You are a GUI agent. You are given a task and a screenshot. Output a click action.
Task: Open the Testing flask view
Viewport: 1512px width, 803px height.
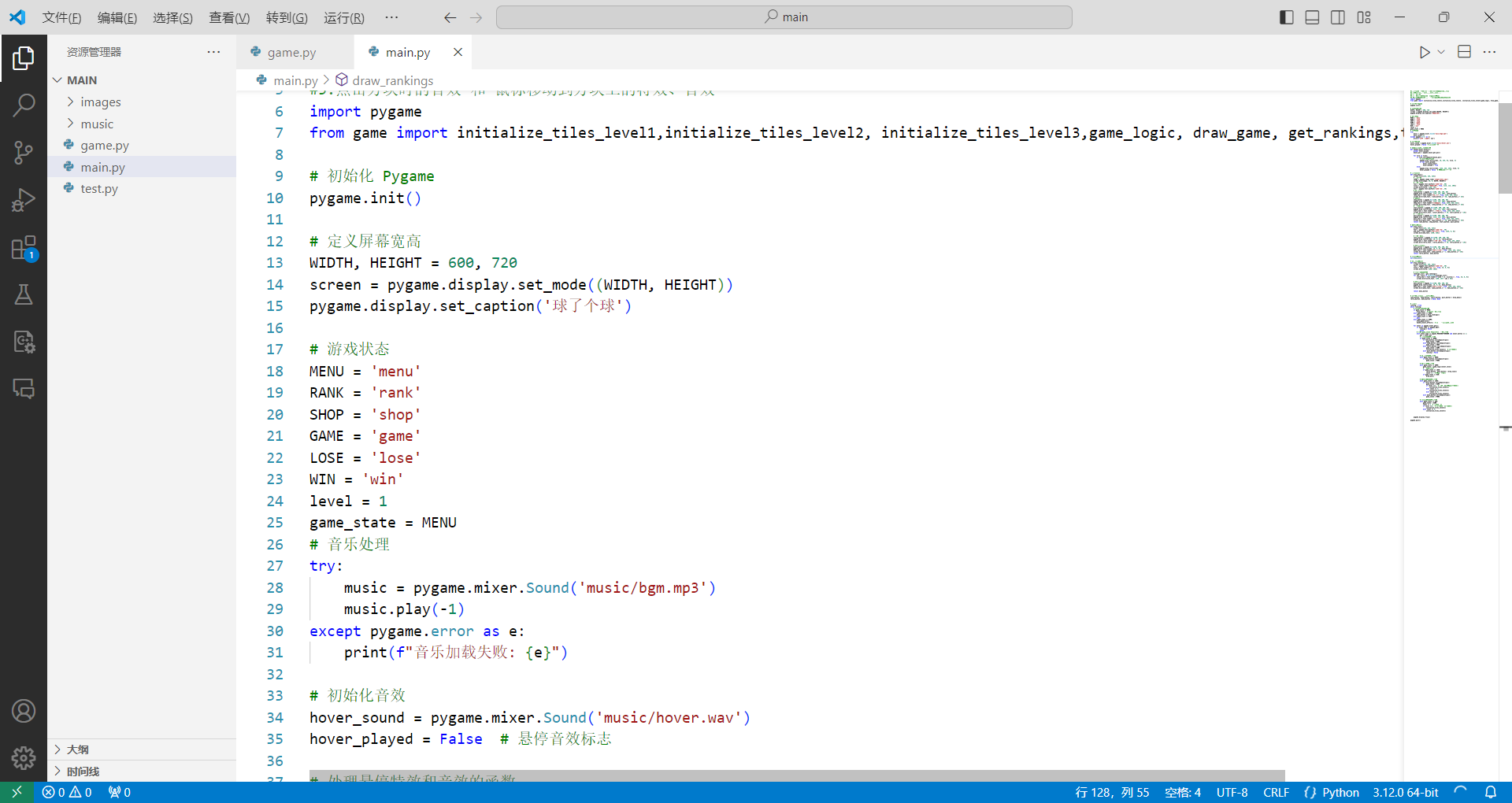(x=24, y=294)
